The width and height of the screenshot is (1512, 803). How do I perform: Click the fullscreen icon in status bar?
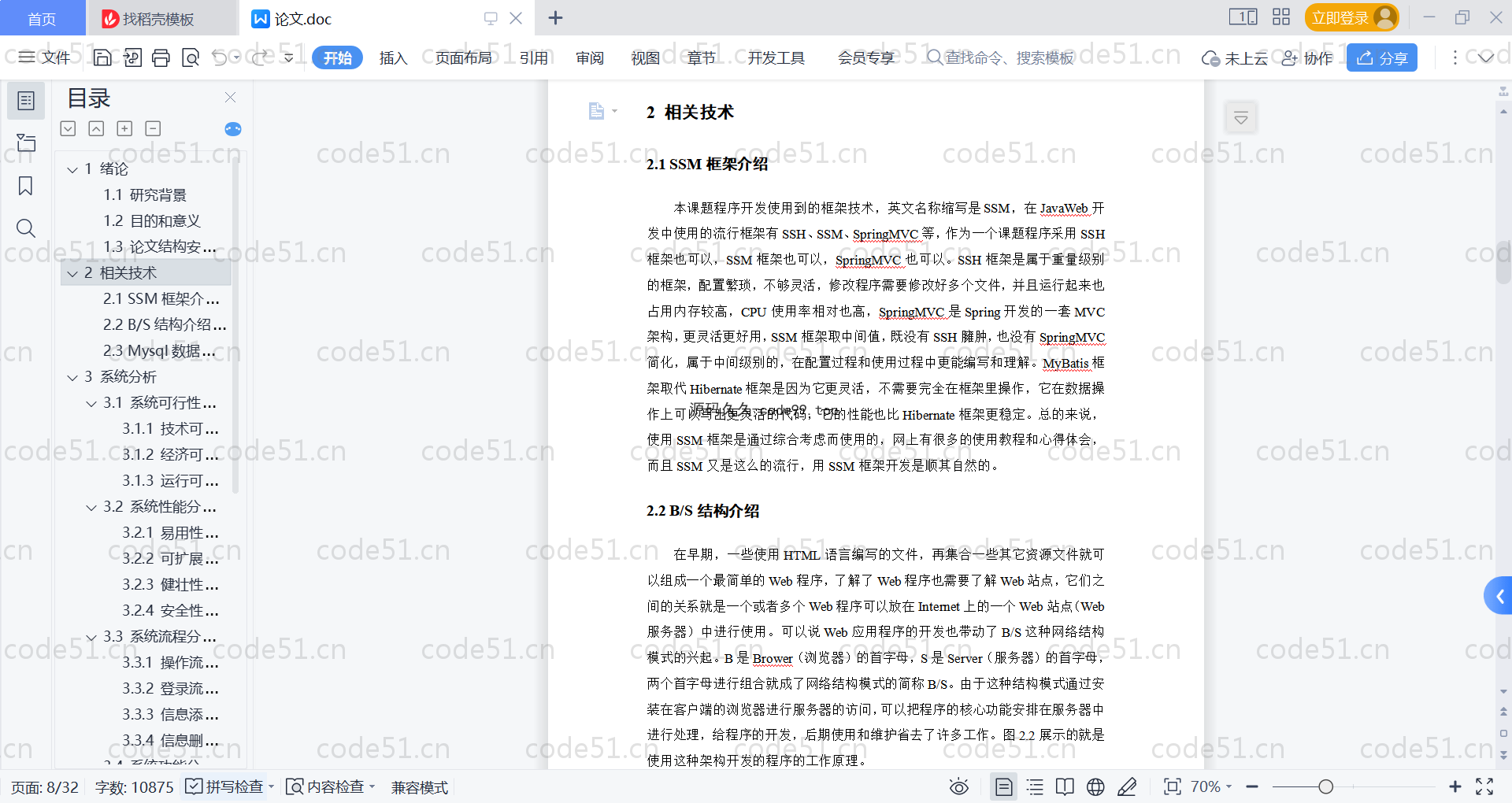point(1484,786)
